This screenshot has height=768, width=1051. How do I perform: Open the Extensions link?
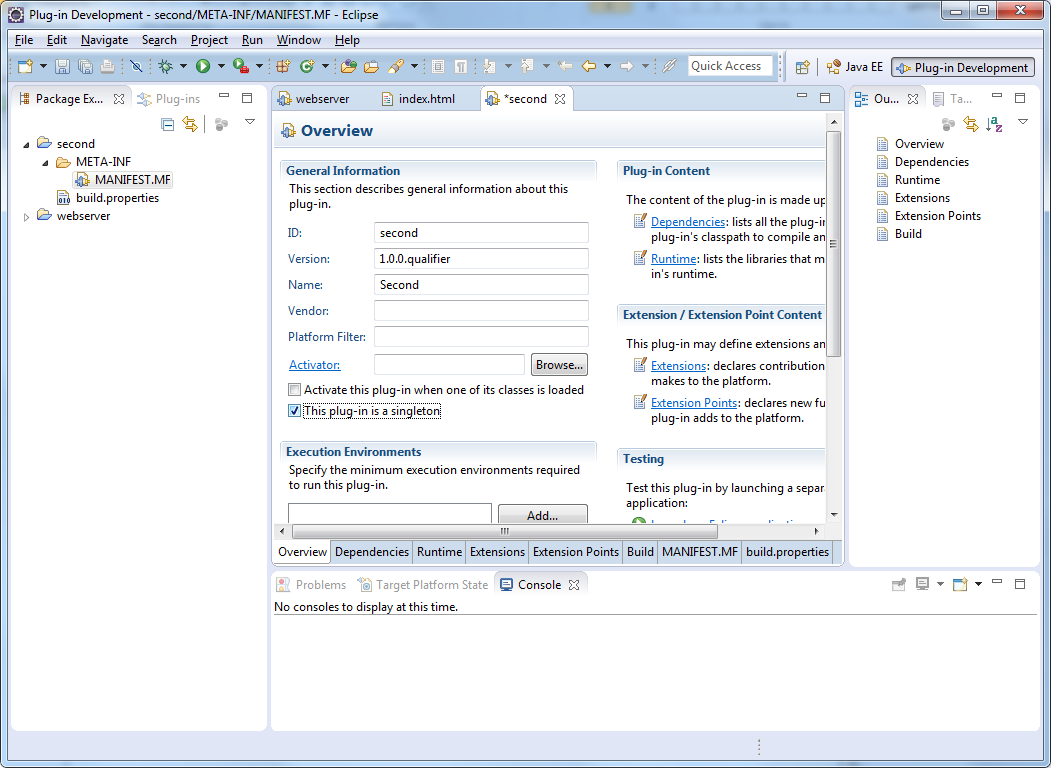pyautogui.click(x=678, y=366)
